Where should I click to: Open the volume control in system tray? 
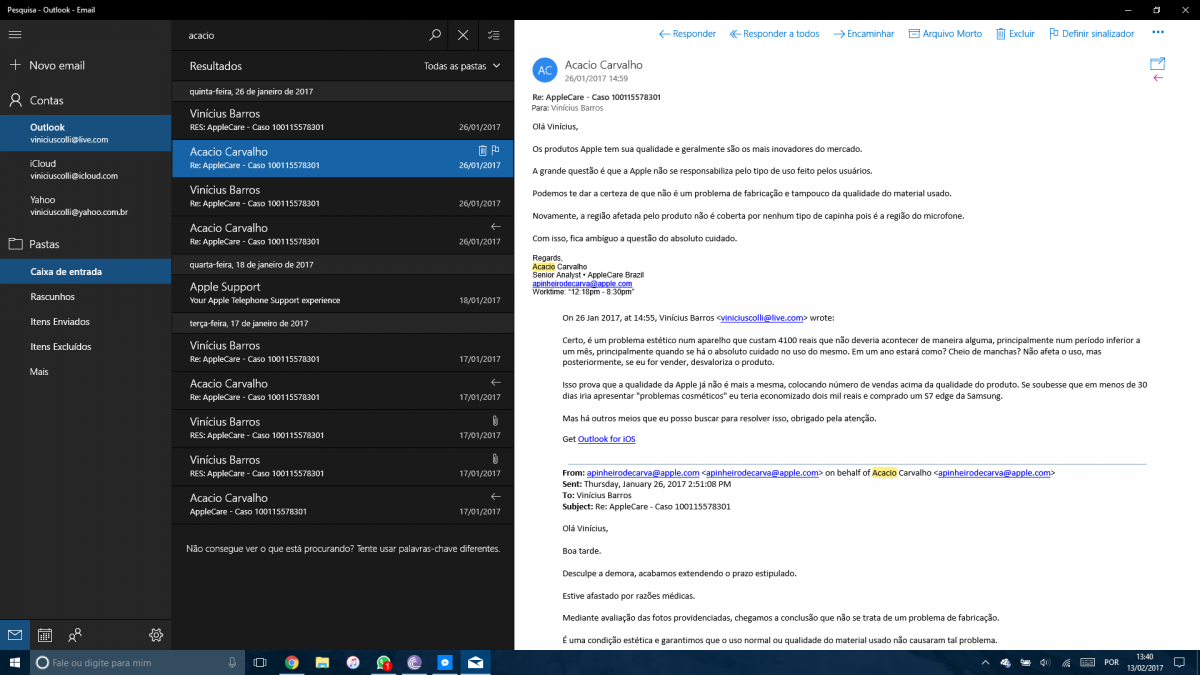coord(1044,662)
